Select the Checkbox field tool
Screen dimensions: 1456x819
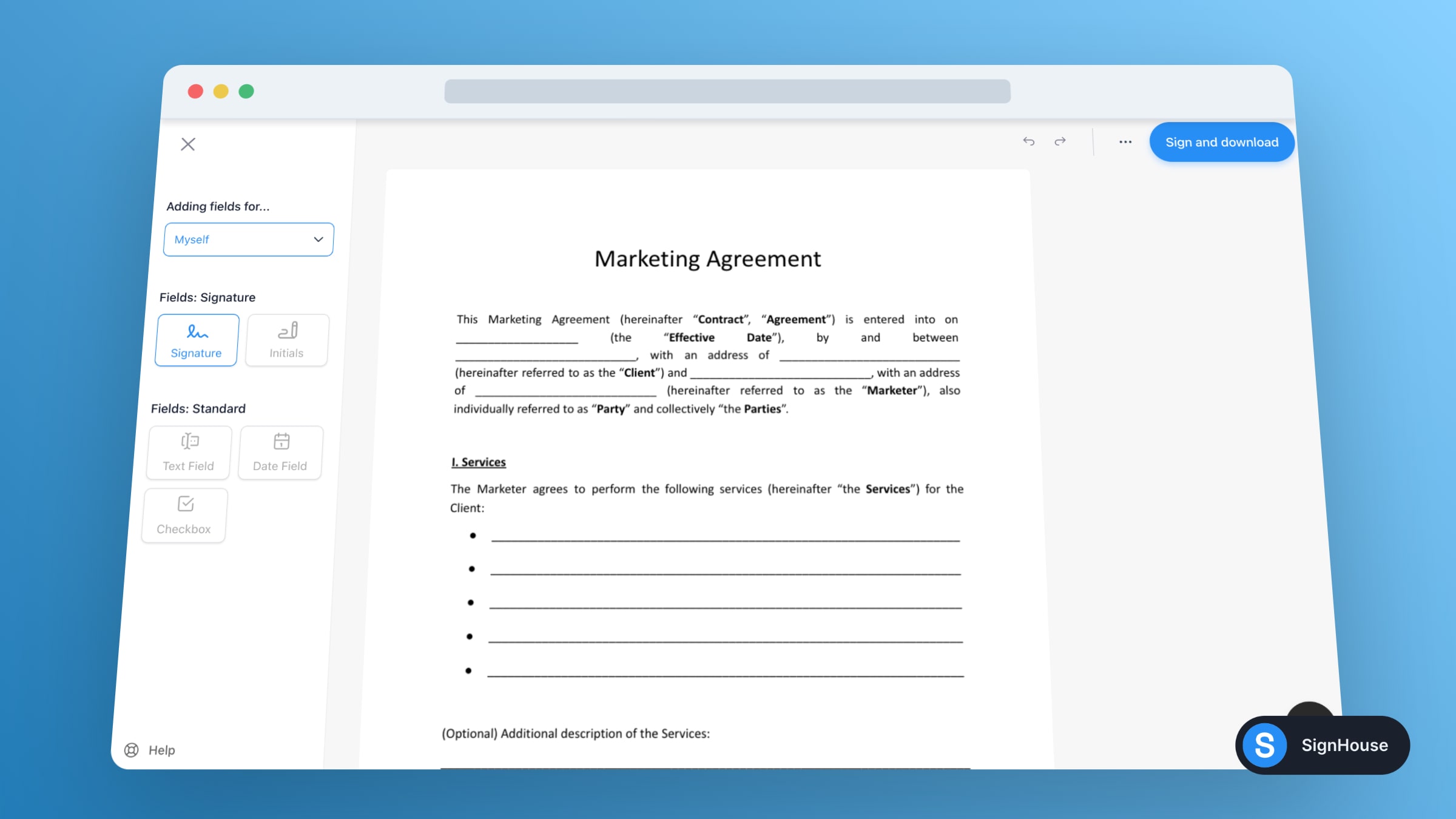[x=184, y=514]
